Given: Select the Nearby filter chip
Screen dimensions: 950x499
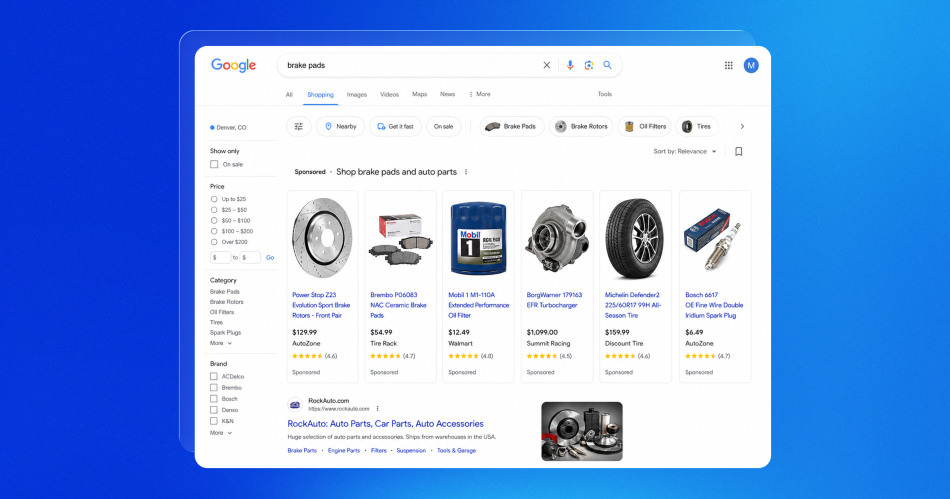Looking at the screenshot, I should 340,127.
